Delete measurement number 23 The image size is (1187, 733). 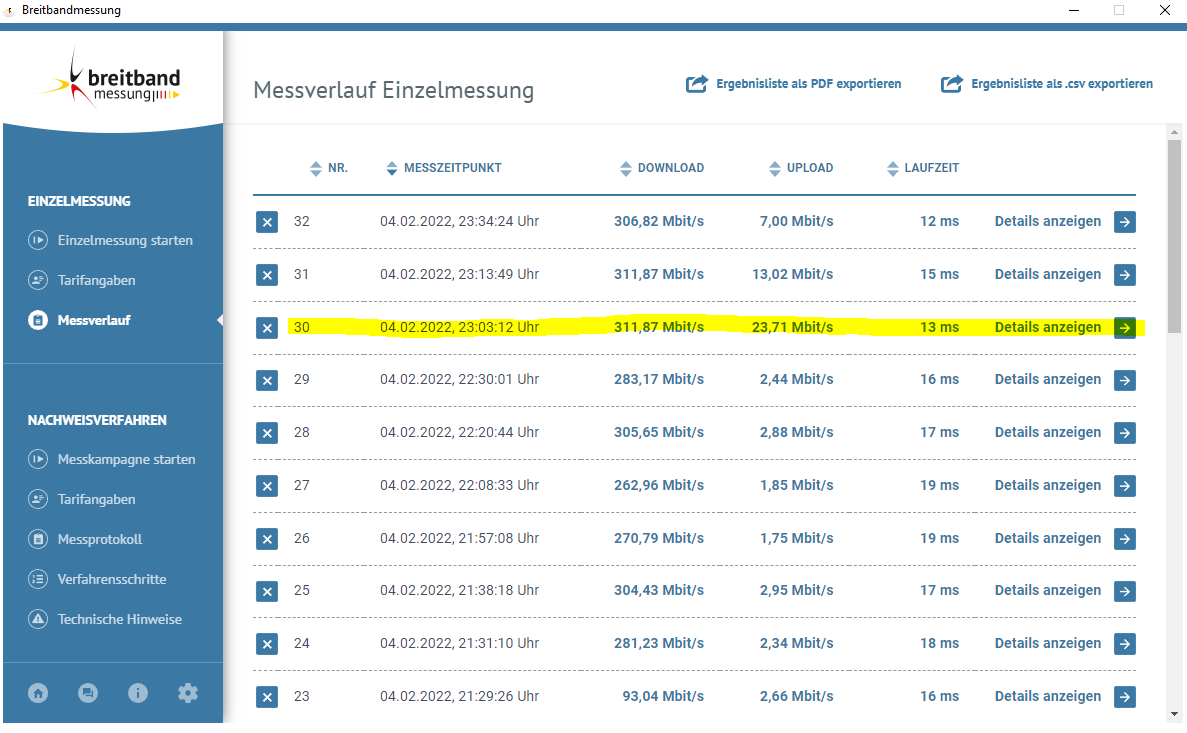[266, 697]
